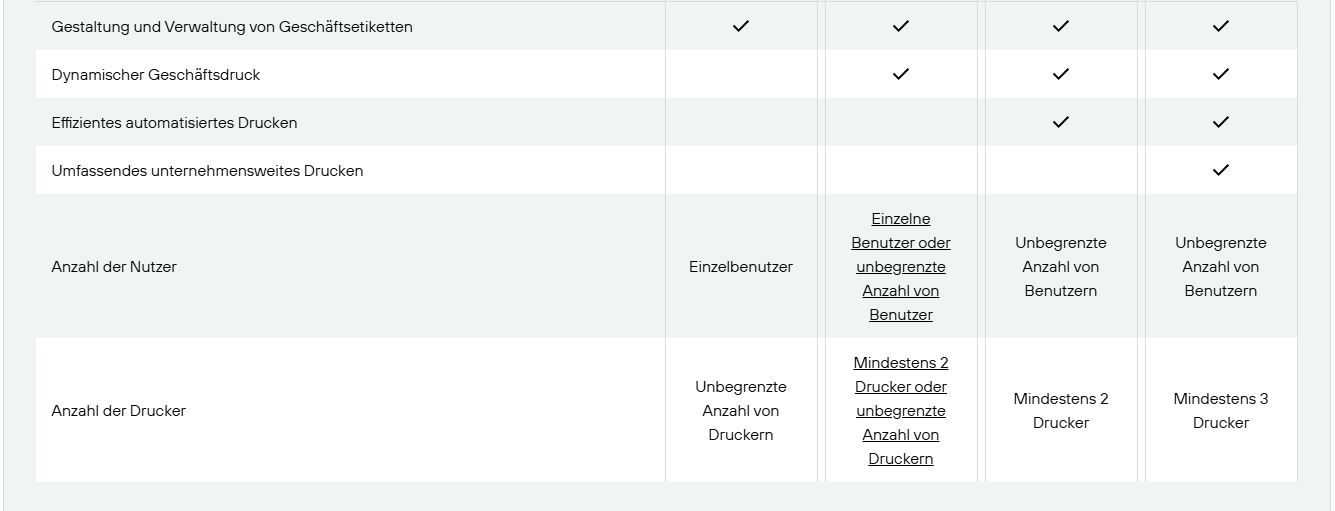Click the third-column checkmark for Effizientes automatisiertes Drucken
Viewport: 1335px width, 511px height.
pos(1061,122)
